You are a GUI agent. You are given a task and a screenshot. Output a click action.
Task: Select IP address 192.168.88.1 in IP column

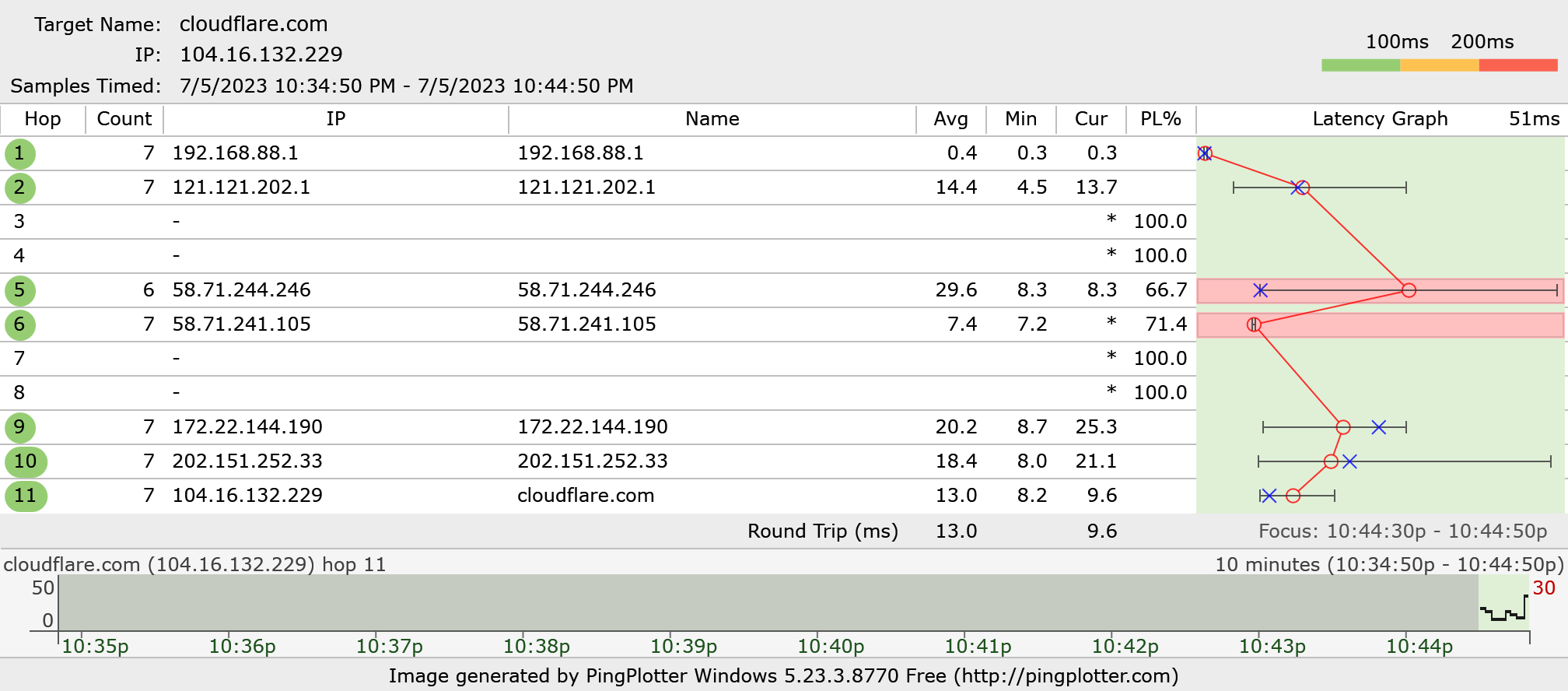point(236,153)
